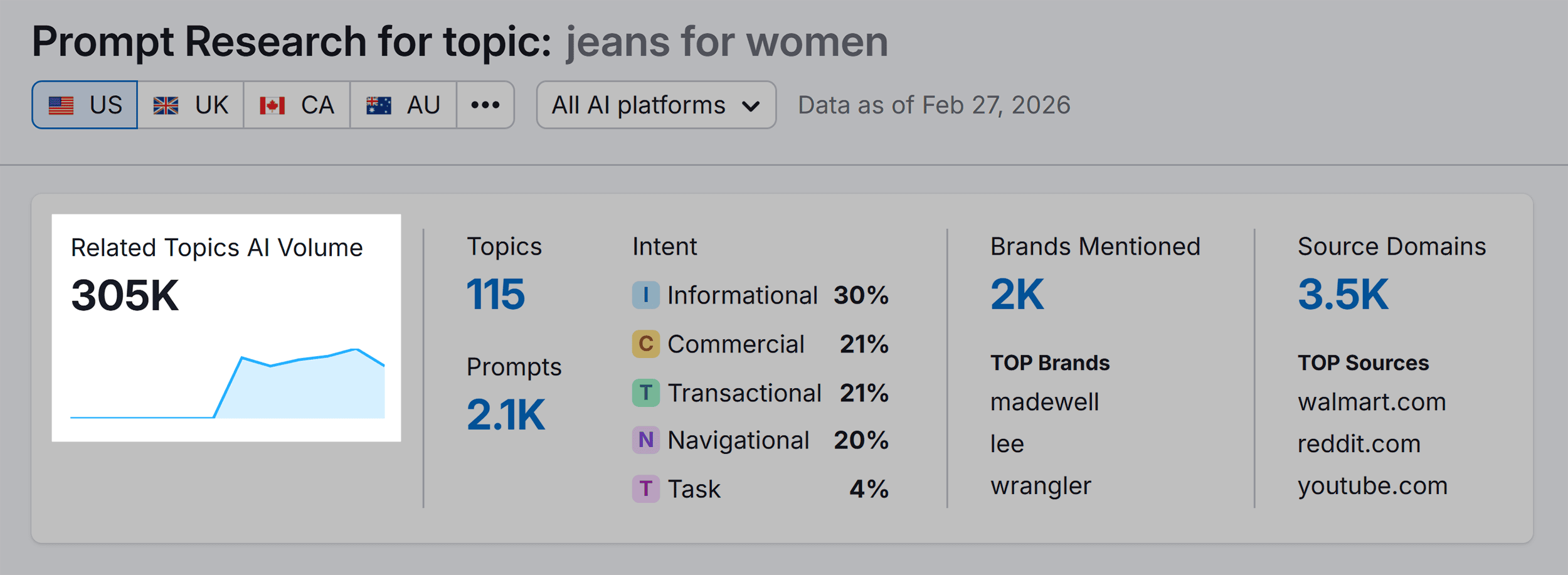Select the CA country tab
Screen dimensions: 1568x575
point(297,105)
